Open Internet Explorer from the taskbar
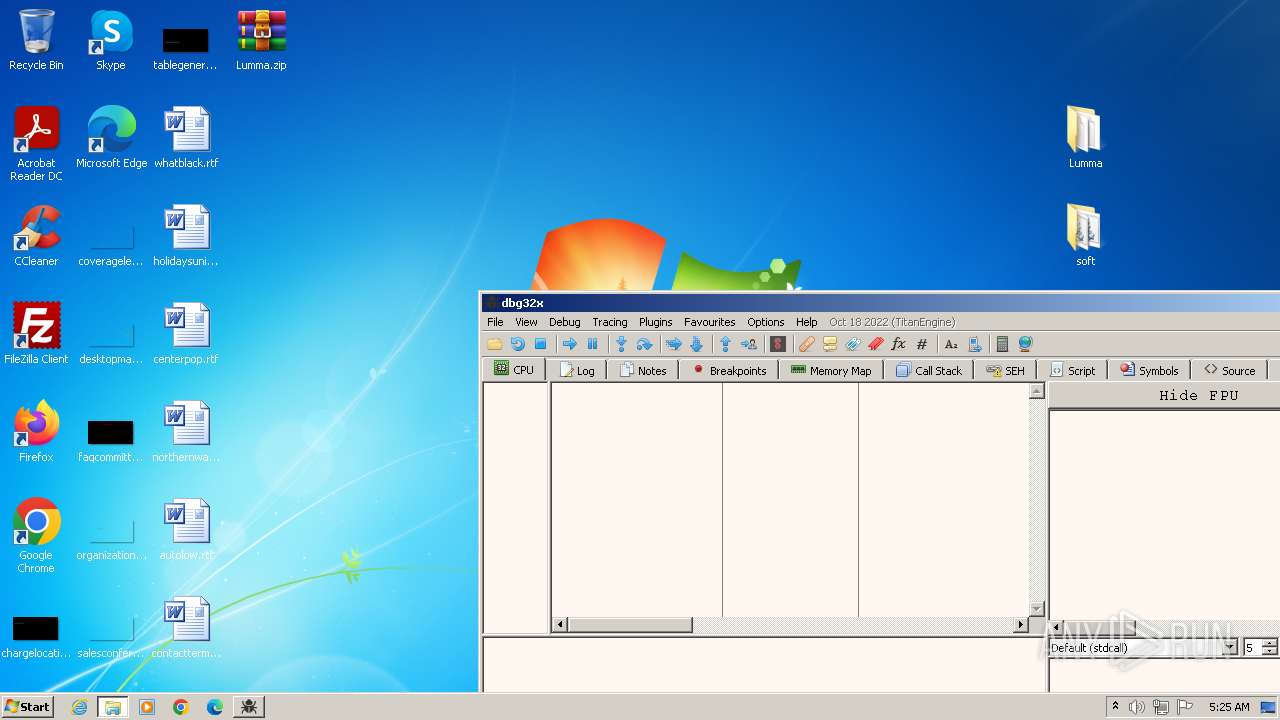This screenshot has height=720, width=1280. click(80, 707)
